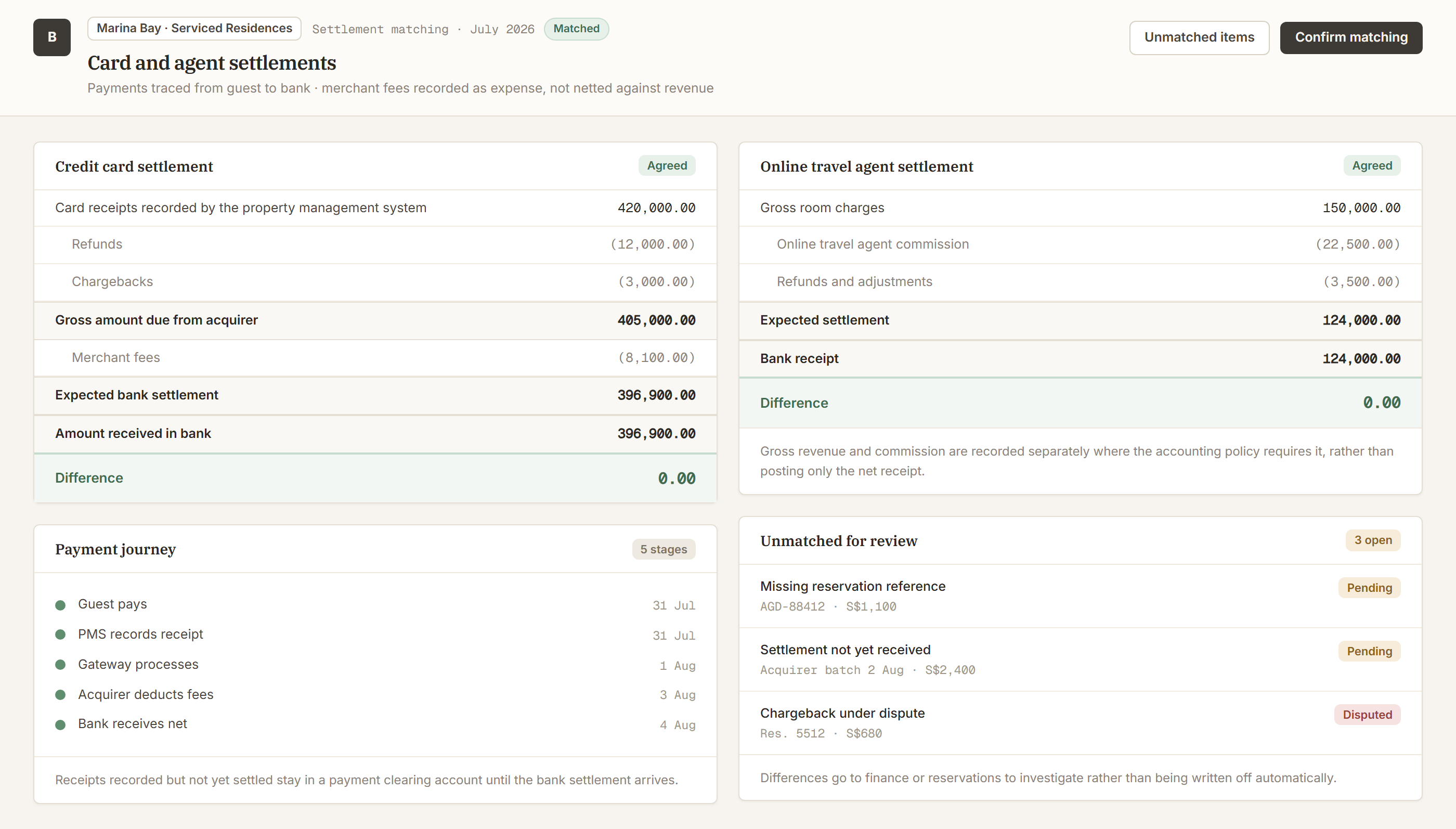Open Settlement not yet received item
The height and width of the screenshot is (829, 1456).
click(1080, 660)
